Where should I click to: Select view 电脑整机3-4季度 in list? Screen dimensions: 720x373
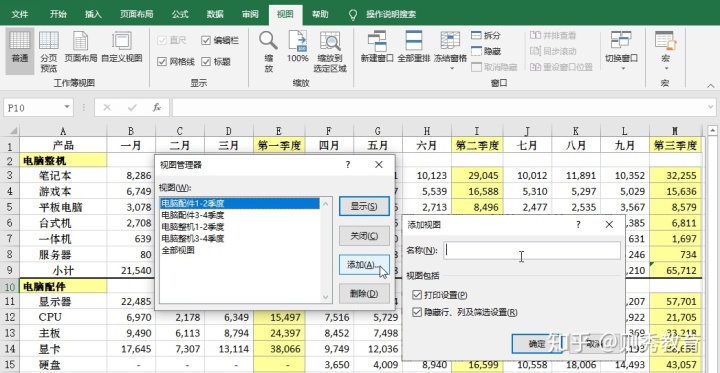(x=239, y=238)
